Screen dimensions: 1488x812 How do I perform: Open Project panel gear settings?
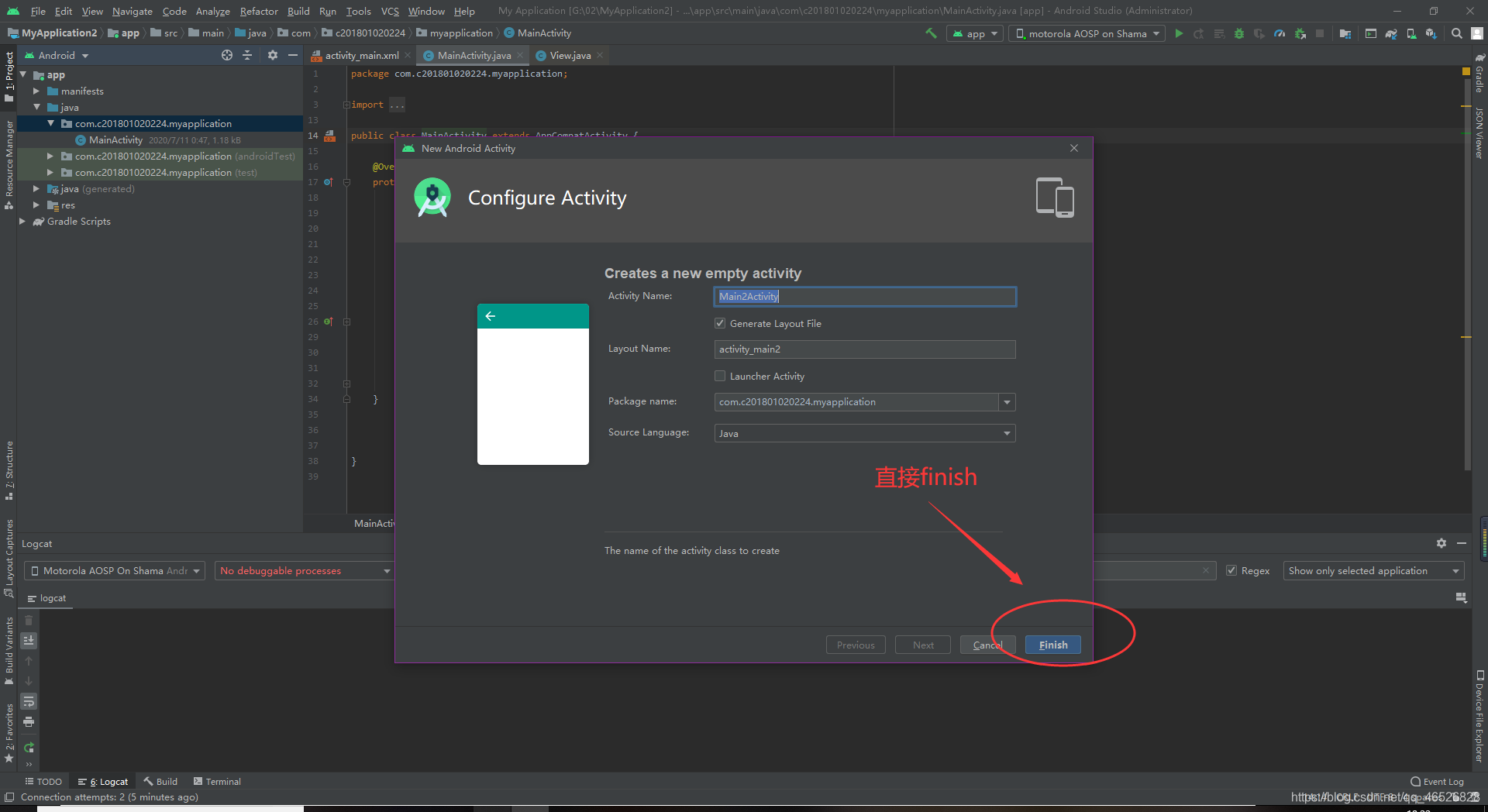point(272,55)
